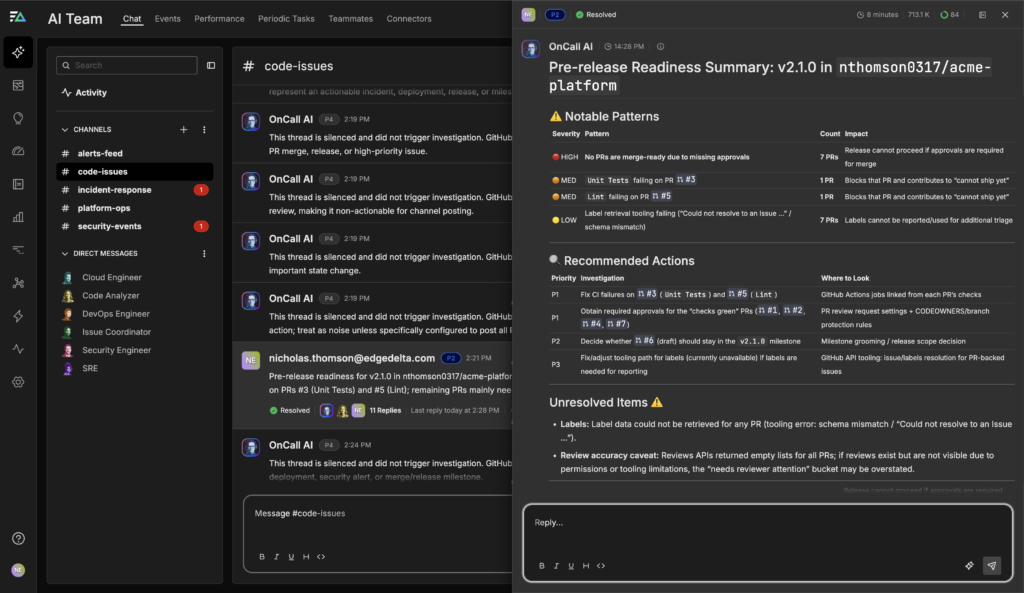Screen dimensions: 1024x593
Task: Select the incident-response channel
Action: pyautogui.click(x=114, y=190)
